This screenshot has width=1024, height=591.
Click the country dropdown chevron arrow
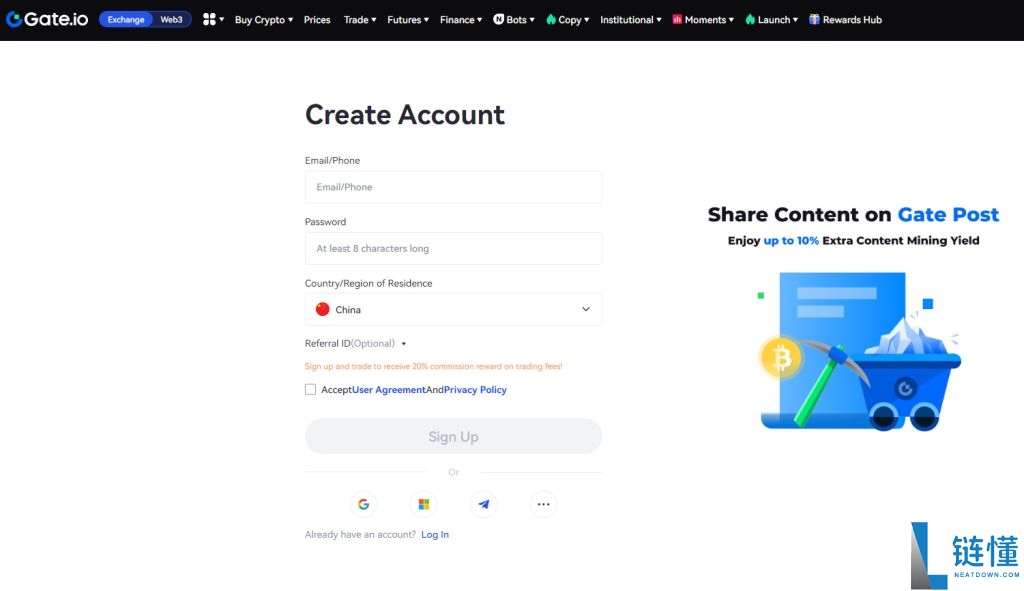(x=586, y=310)
